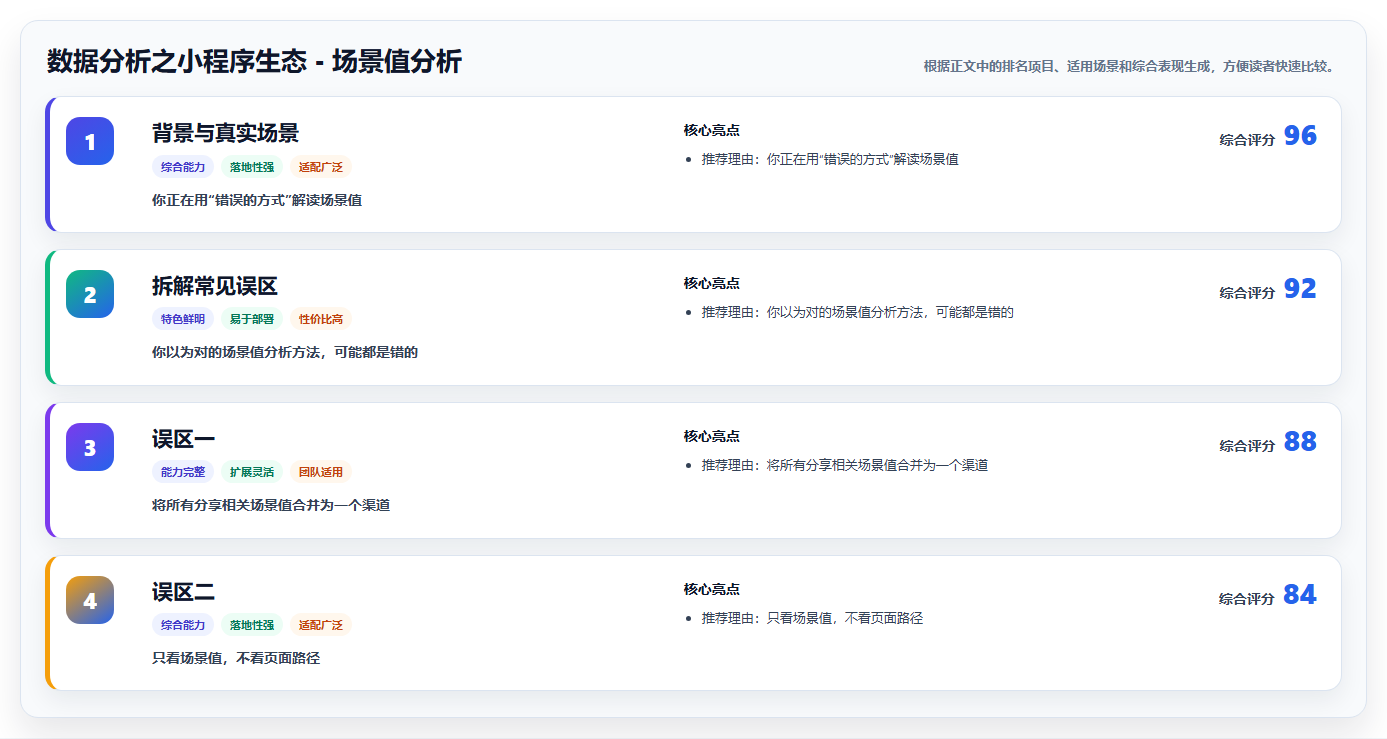Click description 你正在用"错误的方式"解读场景值 under the tags
This screenshot has height=739, width=1387.
click(x=257, y=200)
